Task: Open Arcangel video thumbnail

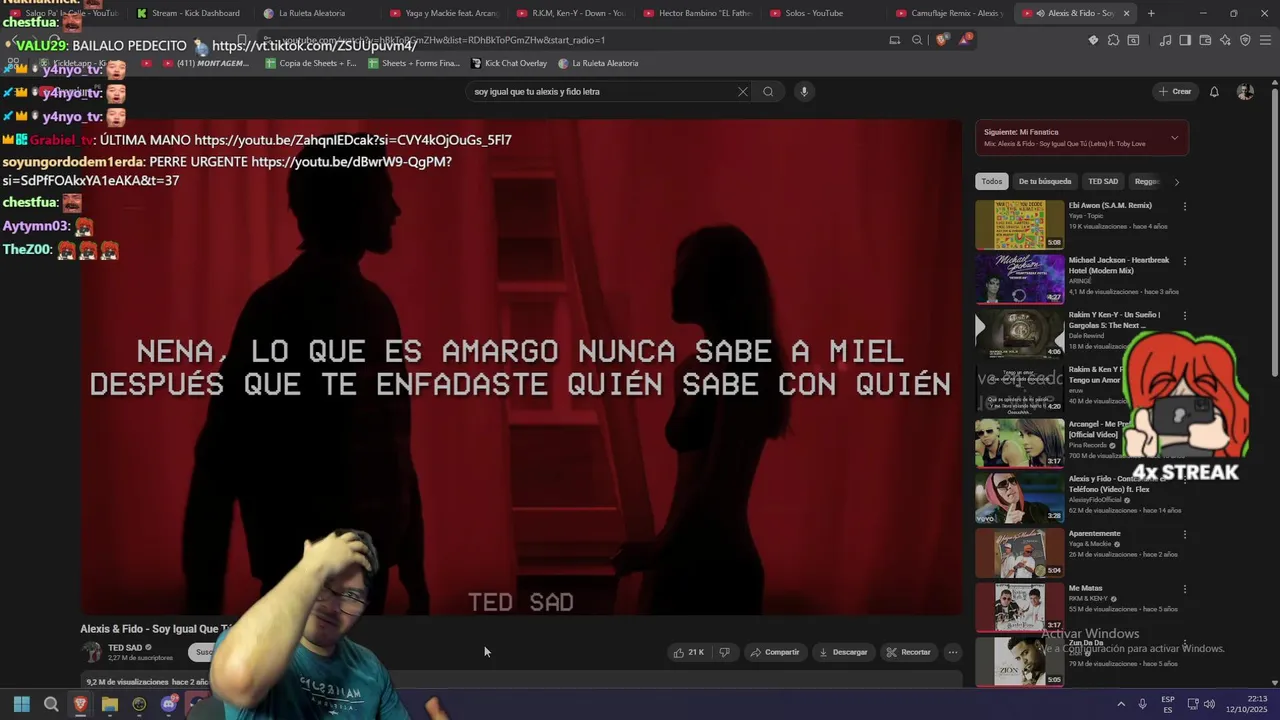Action: [1020, 443]
